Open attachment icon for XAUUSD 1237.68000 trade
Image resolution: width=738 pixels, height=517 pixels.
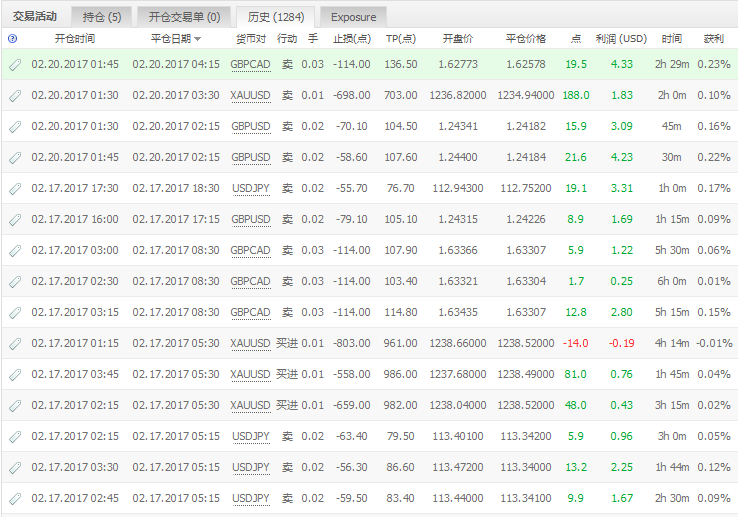click(x=15, y=375)
